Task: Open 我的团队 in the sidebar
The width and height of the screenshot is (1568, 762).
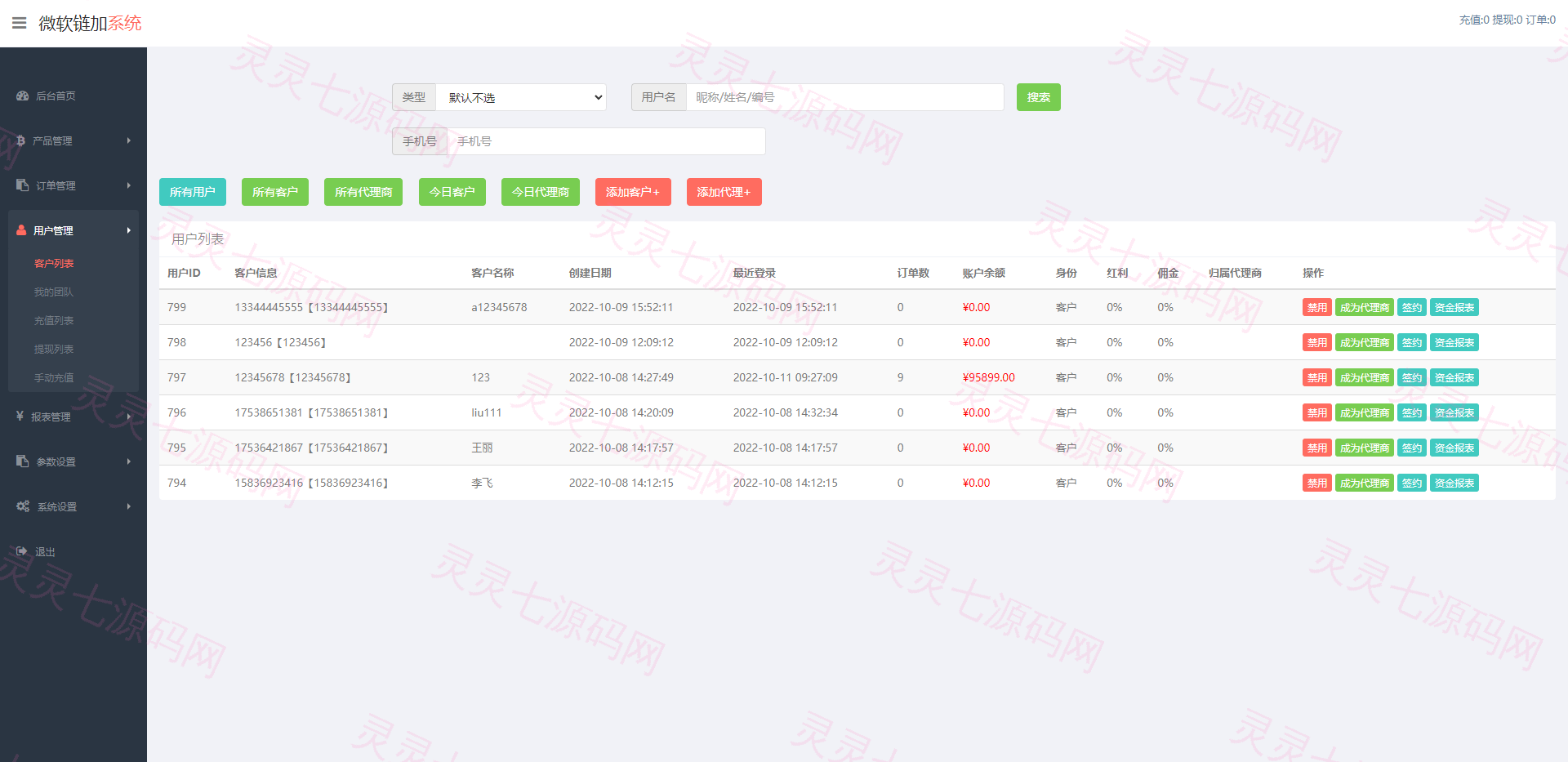Action: point(54,292)
